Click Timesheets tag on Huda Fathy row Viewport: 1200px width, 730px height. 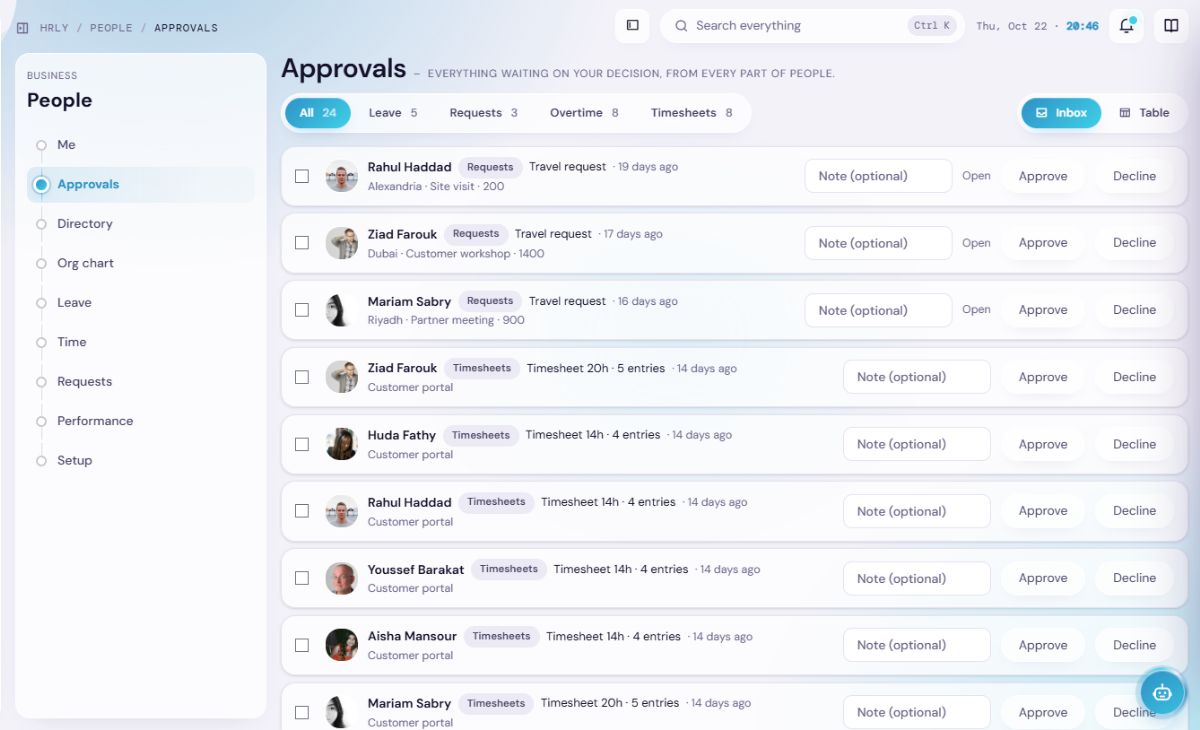tap(481, 435)
